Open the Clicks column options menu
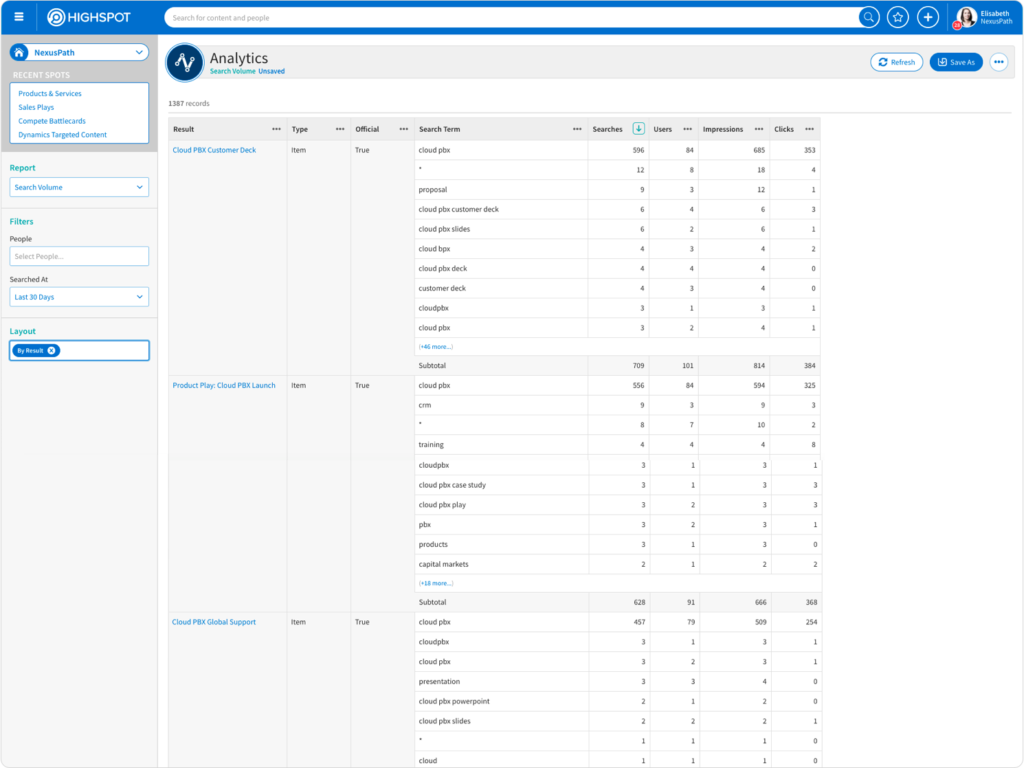This screenshot has width=1024, height=768. pos(810,129)
